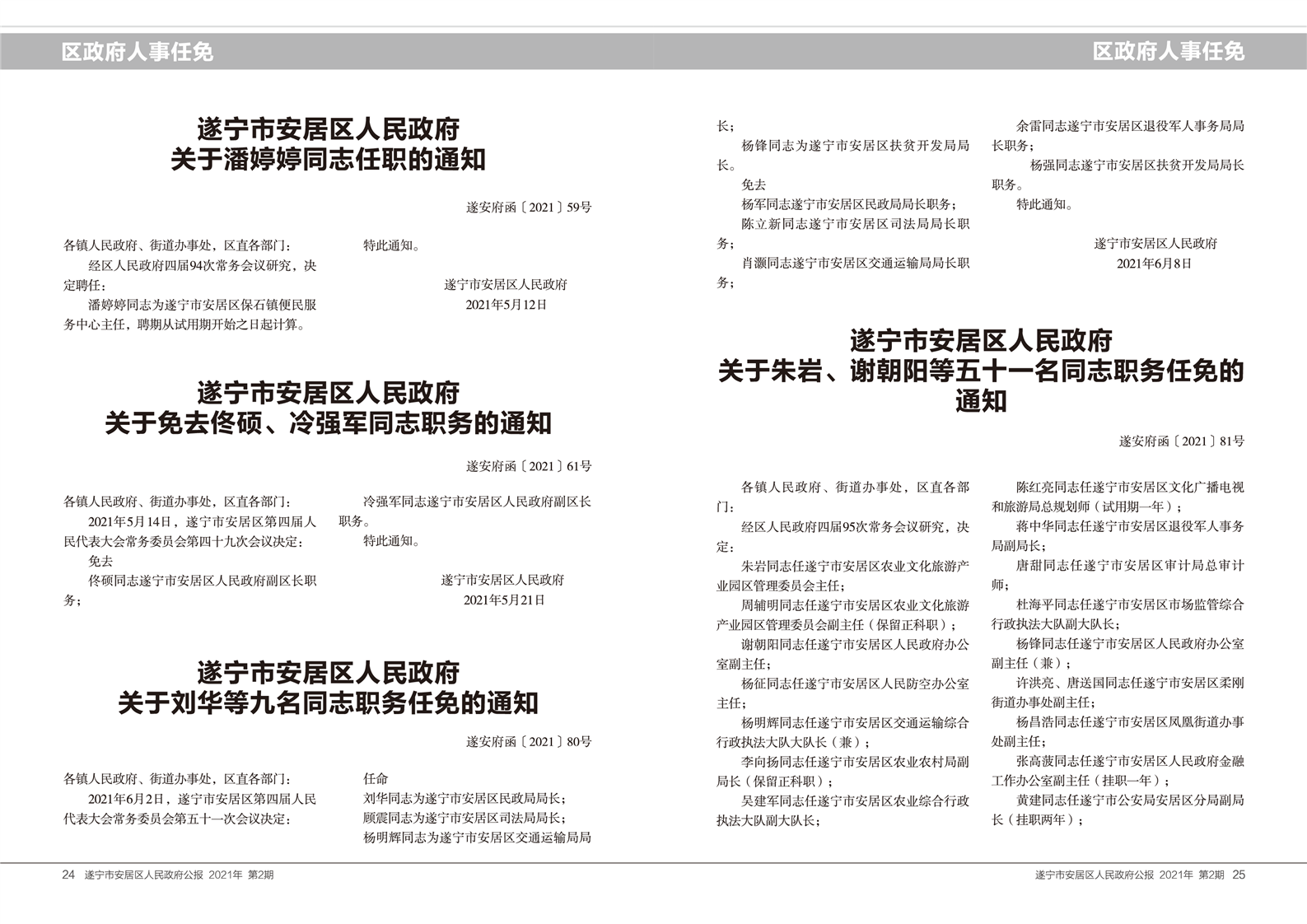The height and width of the screenshot is (924, 1307).
Task: Click the line starting with 陈红亮同志任
Action: (x=1129, y=488)
